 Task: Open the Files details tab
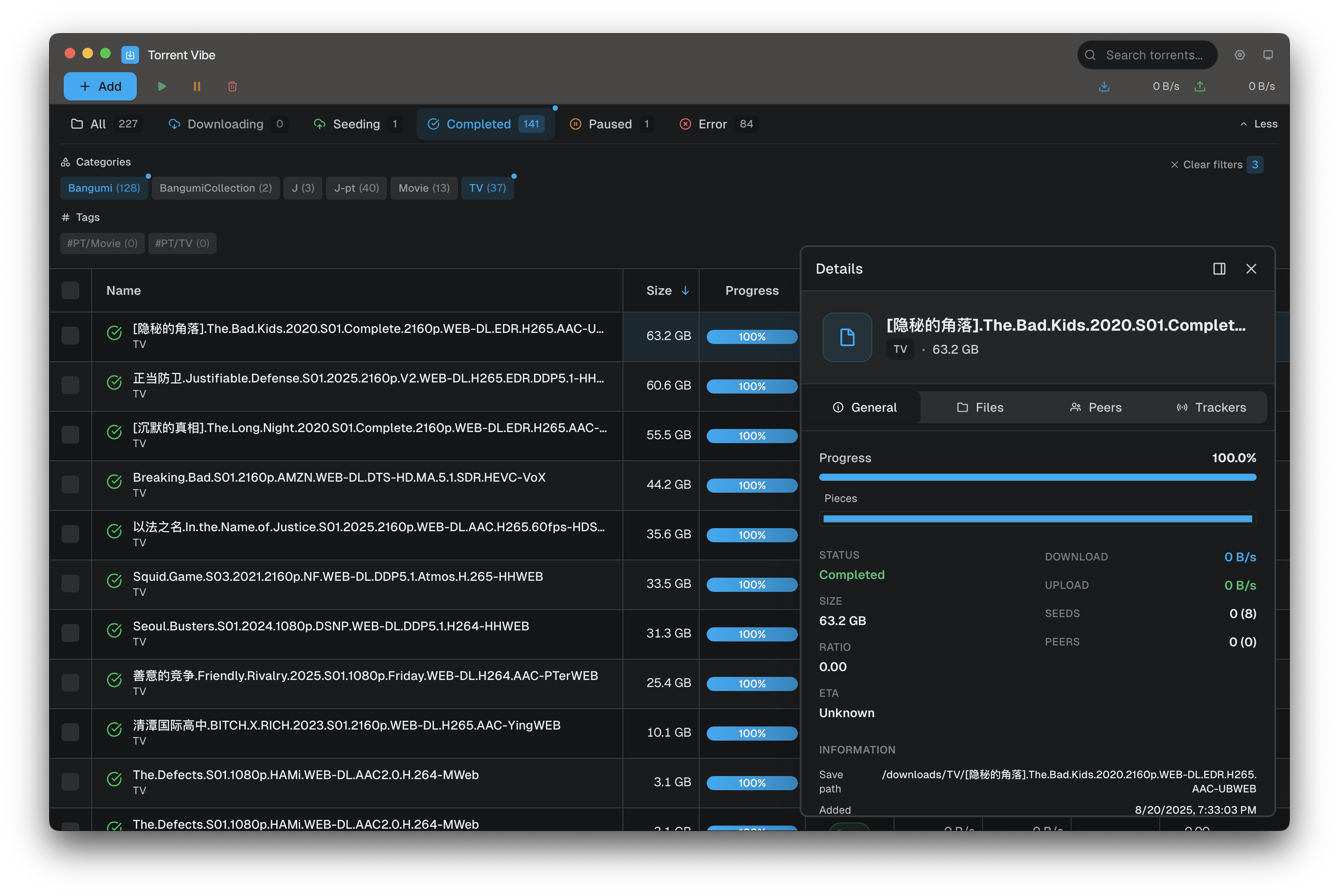pos(980,407)
